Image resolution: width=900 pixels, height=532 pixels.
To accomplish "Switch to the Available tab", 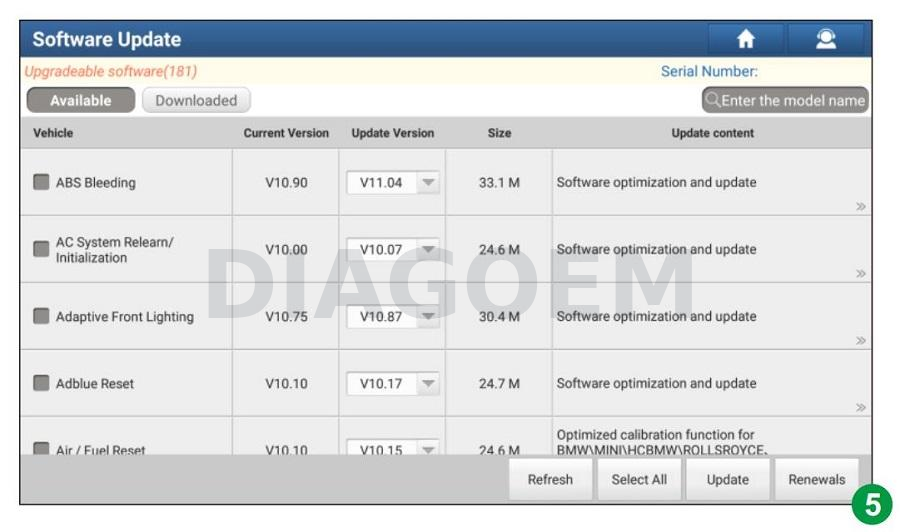I will 81,100.
